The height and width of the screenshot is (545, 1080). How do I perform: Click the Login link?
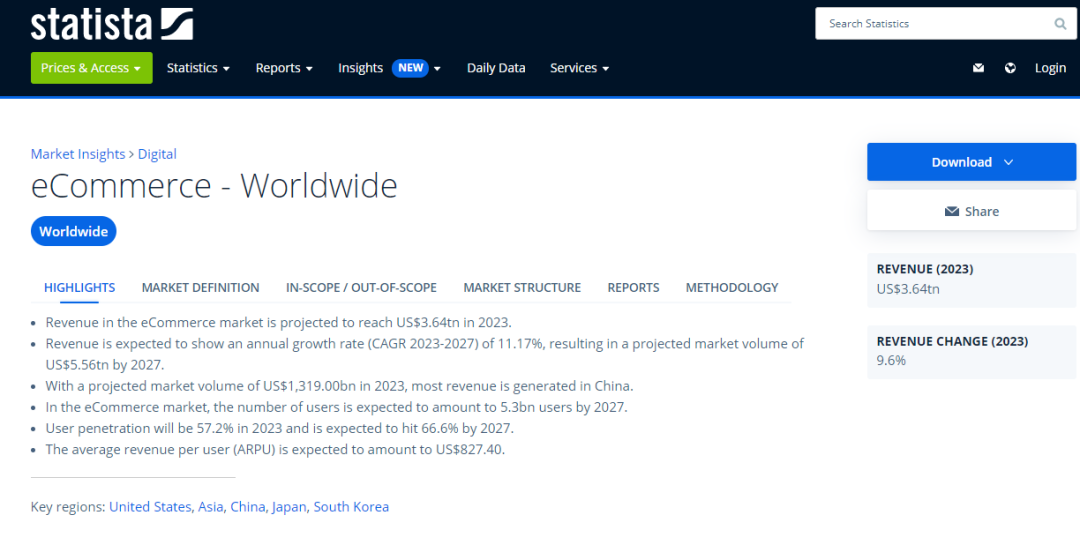point(1050,68)
